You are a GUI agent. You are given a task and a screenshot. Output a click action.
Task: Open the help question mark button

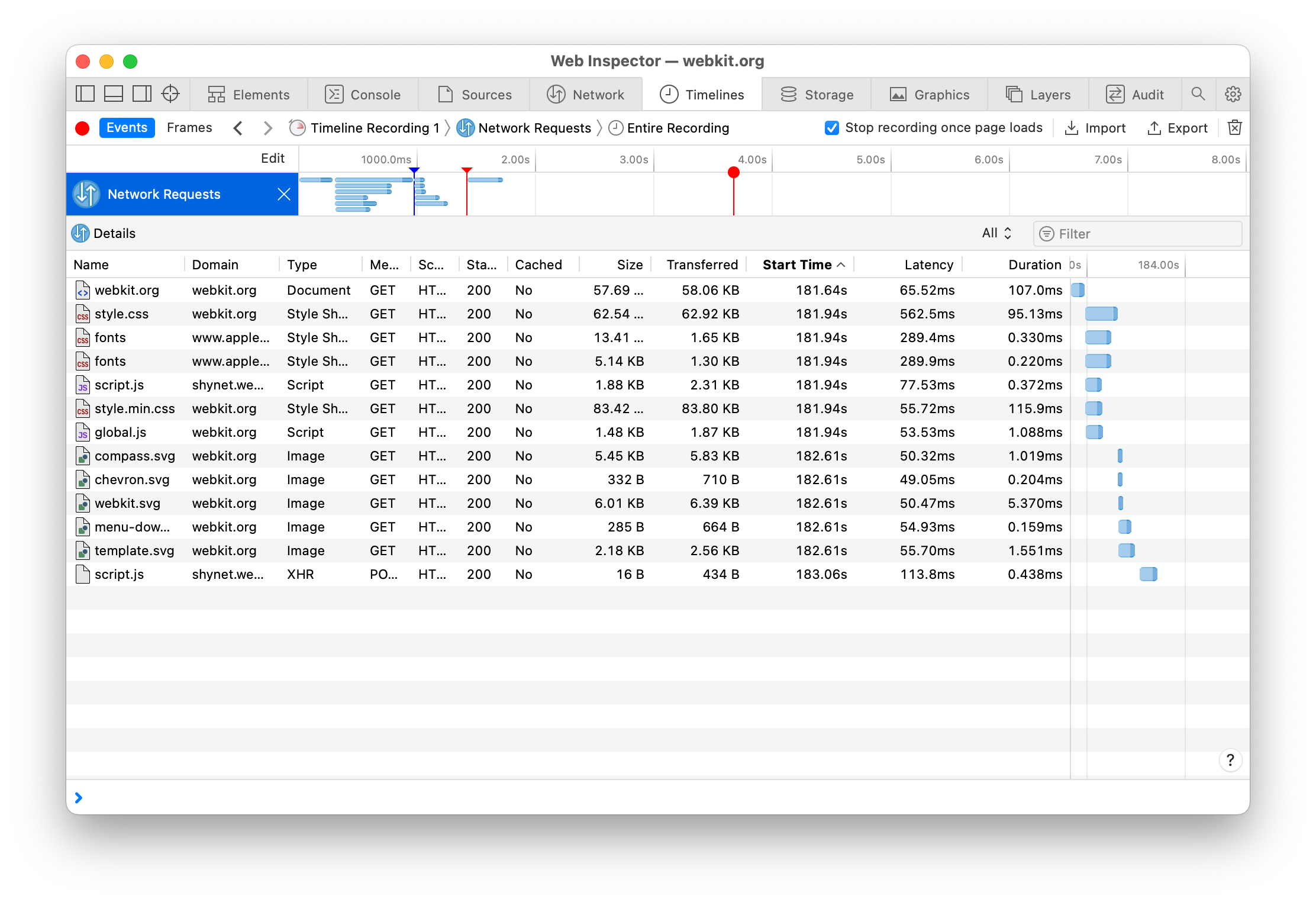click(x=1230, y=760)
